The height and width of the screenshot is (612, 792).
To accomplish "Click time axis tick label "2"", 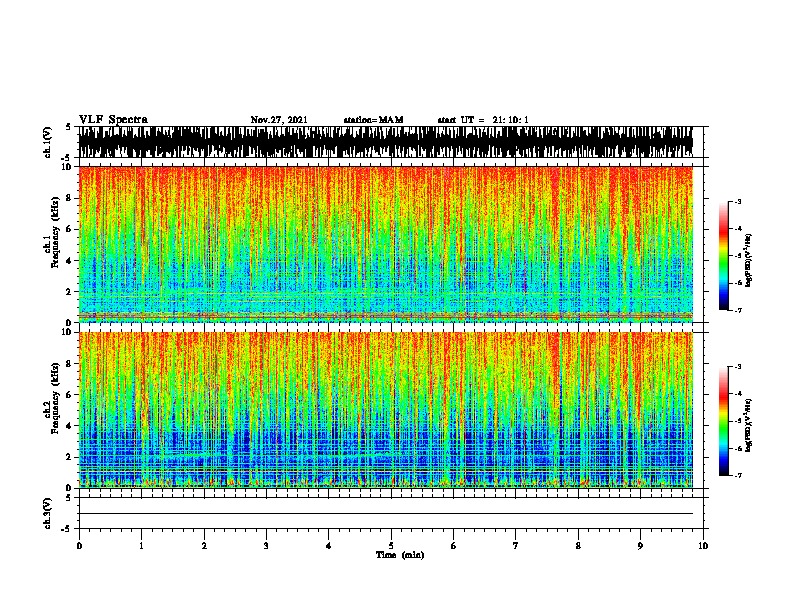I will coord(204,546).
